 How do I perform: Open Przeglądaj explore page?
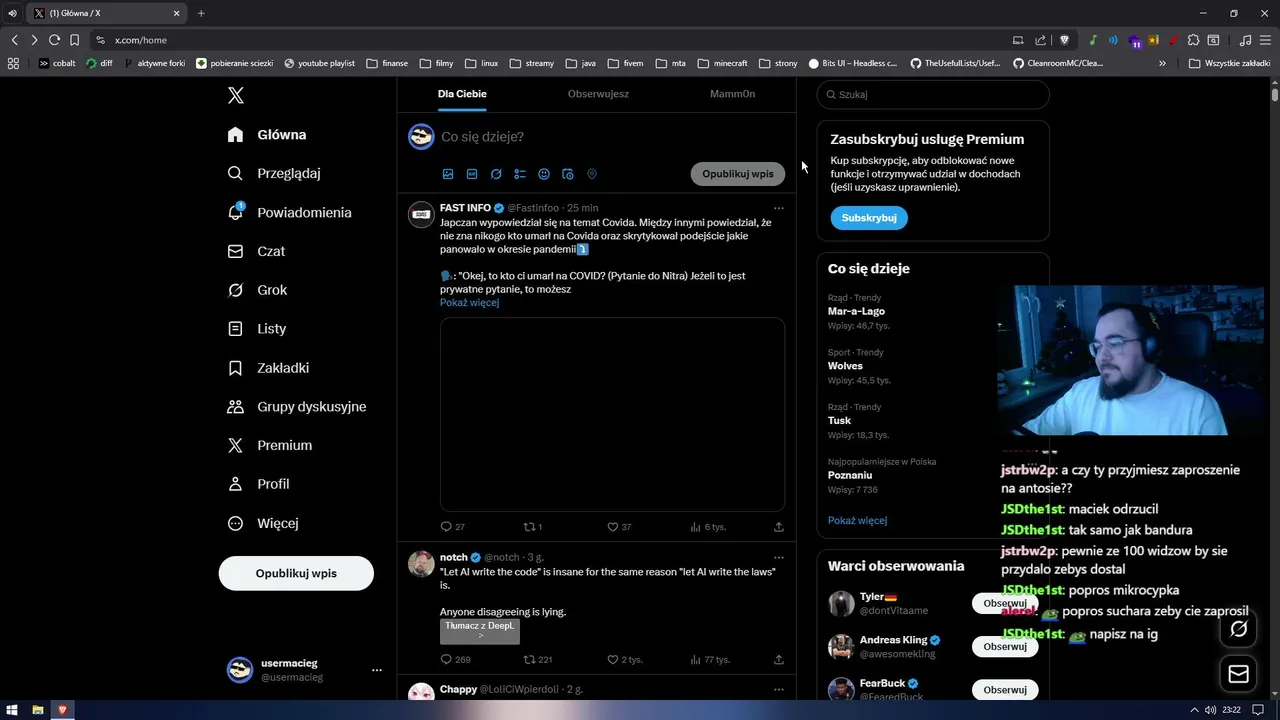pyautogui.click(x=274, y=173)
